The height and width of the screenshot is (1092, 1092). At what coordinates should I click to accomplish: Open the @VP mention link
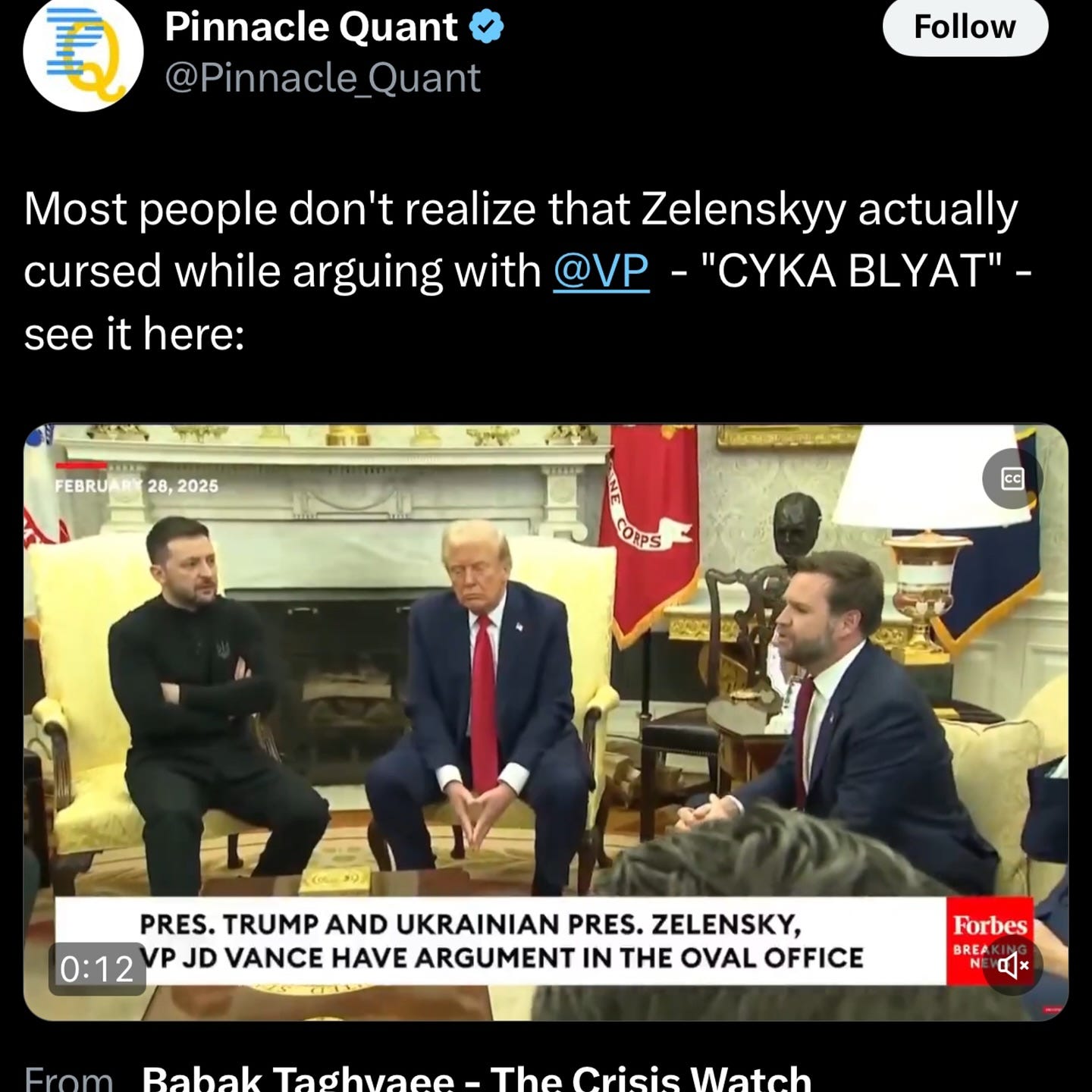point(601,271)
